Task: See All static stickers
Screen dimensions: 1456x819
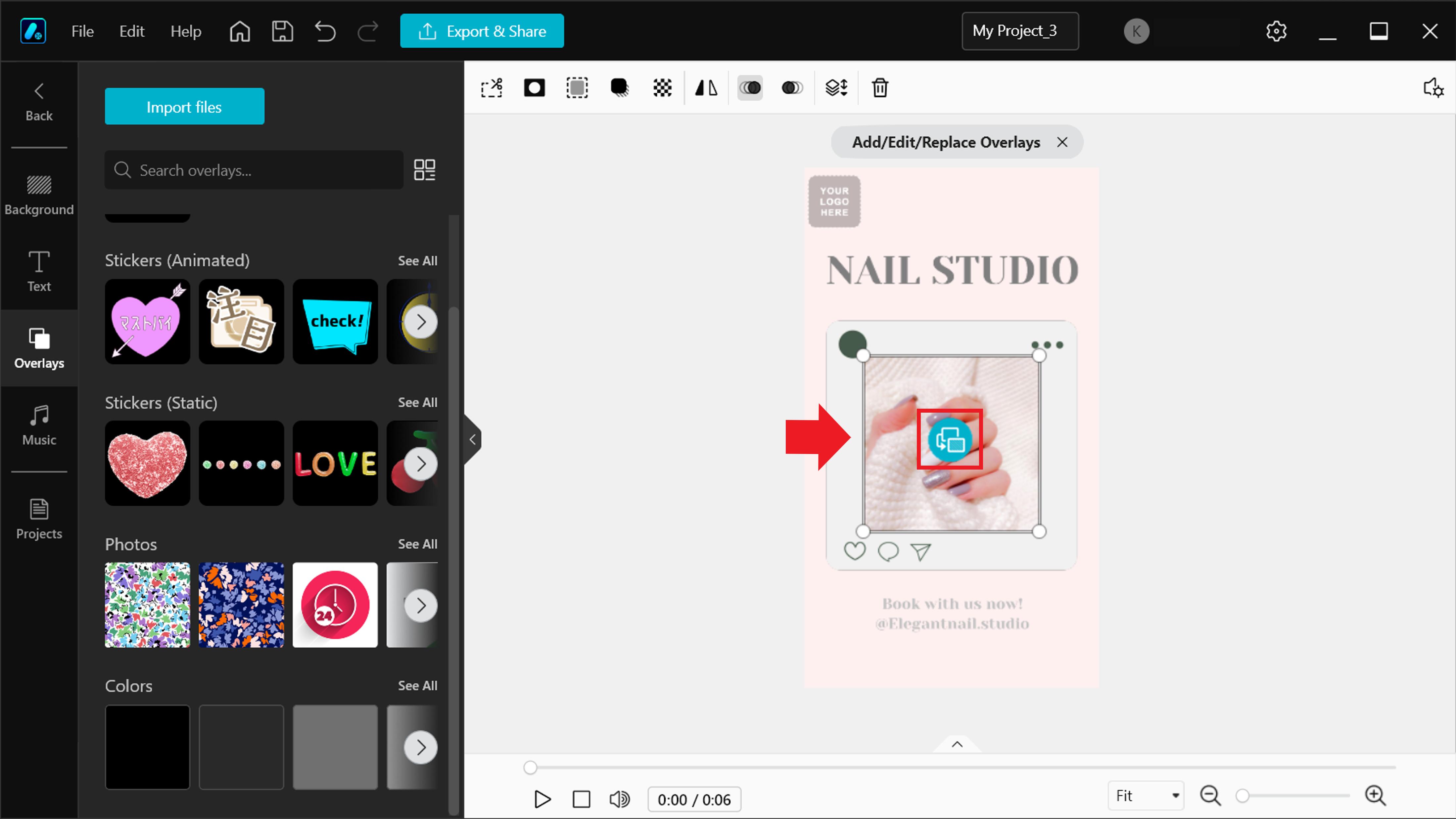Action: 417,402
